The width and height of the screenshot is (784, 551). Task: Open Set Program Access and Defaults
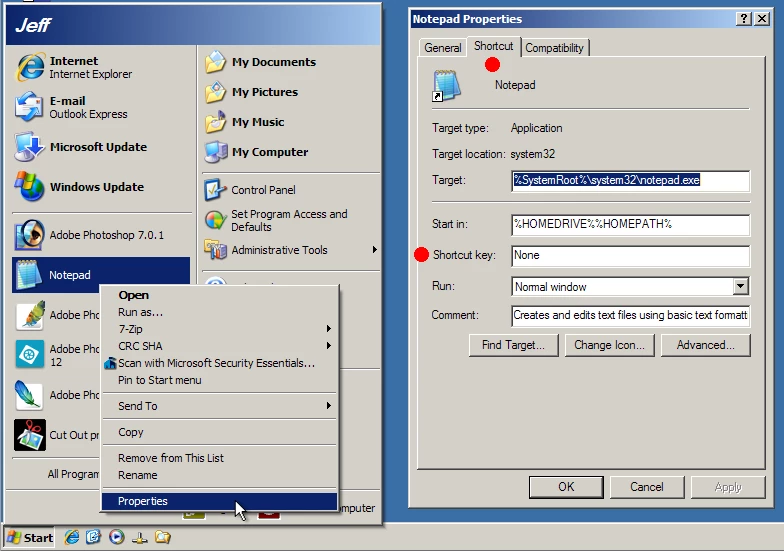click(276, 220)
